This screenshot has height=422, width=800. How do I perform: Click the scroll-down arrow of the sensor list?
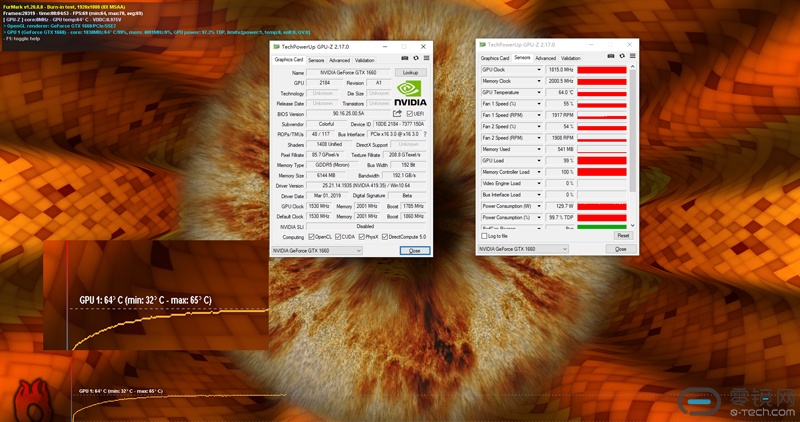(x=633, y=225)
